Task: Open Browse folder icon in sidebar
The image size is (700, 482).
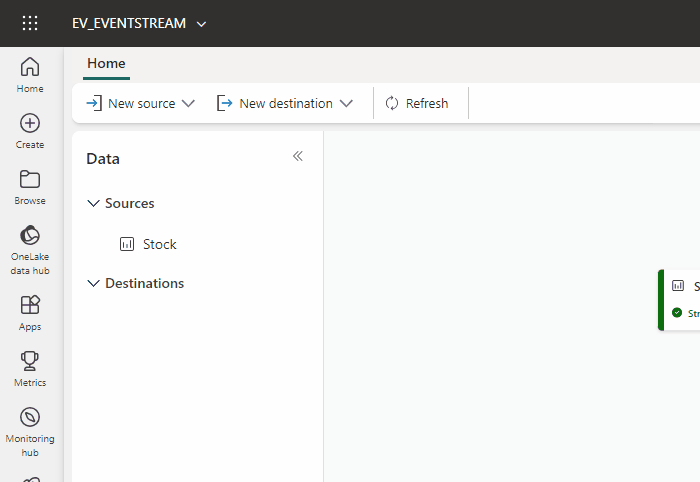Action: [30, 186]
